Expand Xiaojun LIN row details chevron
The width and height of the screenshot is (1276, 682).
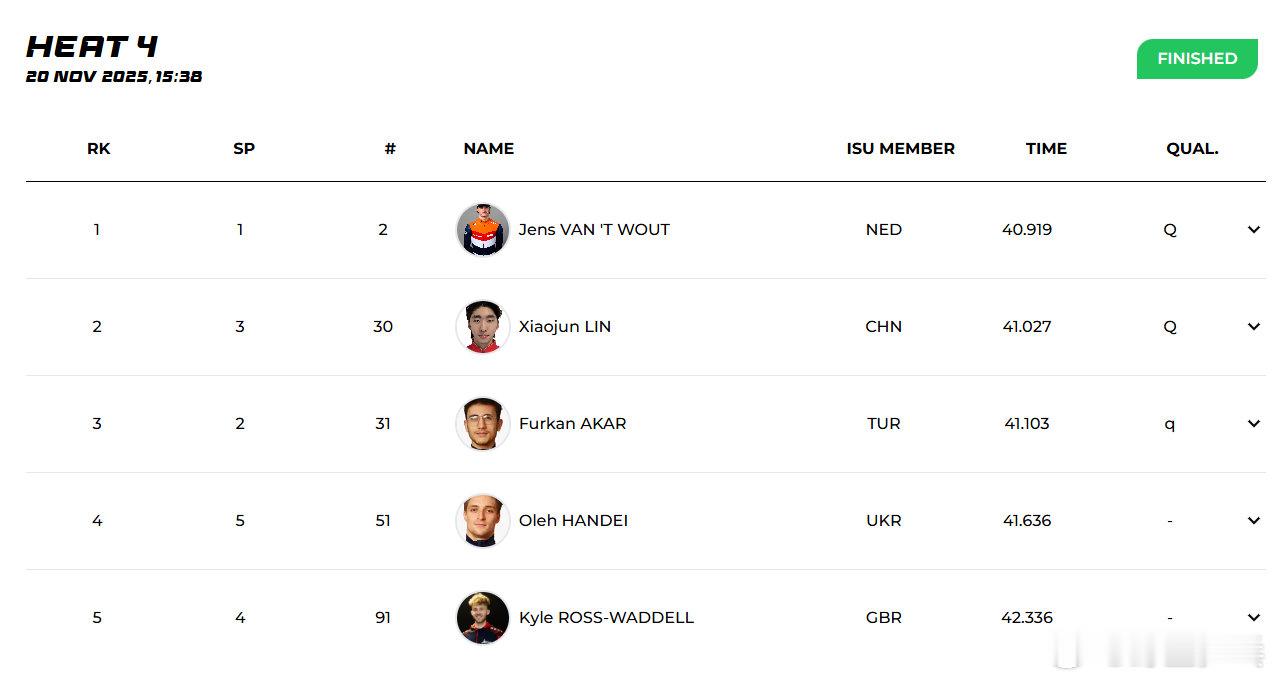(x=1253, y=326)
